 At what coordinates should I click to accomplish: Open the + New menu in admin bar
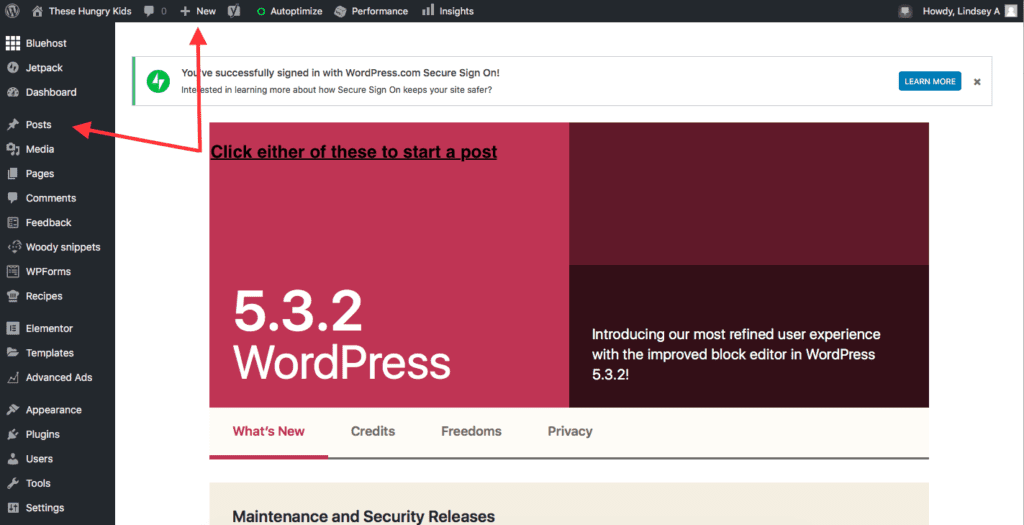click(198, 11)
